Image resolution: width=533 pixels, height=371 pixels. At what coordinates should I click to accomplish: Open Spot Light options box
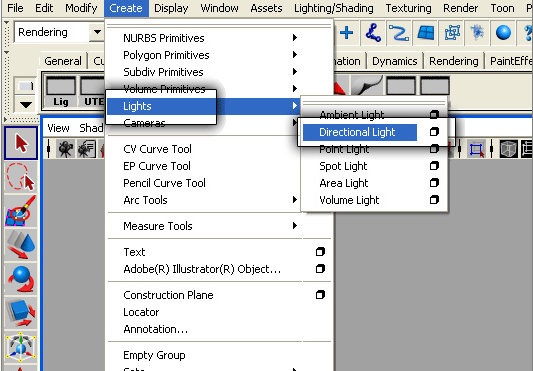434,166
